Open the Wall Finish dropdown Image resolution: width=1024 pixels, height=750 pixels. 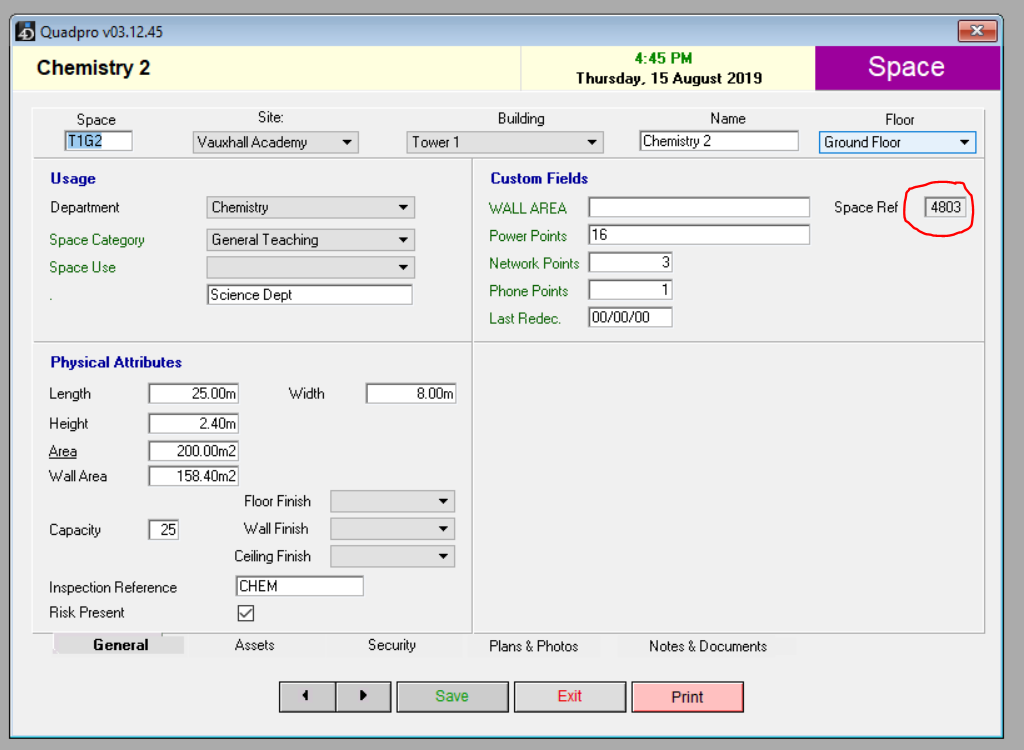[x=392, y=529]
